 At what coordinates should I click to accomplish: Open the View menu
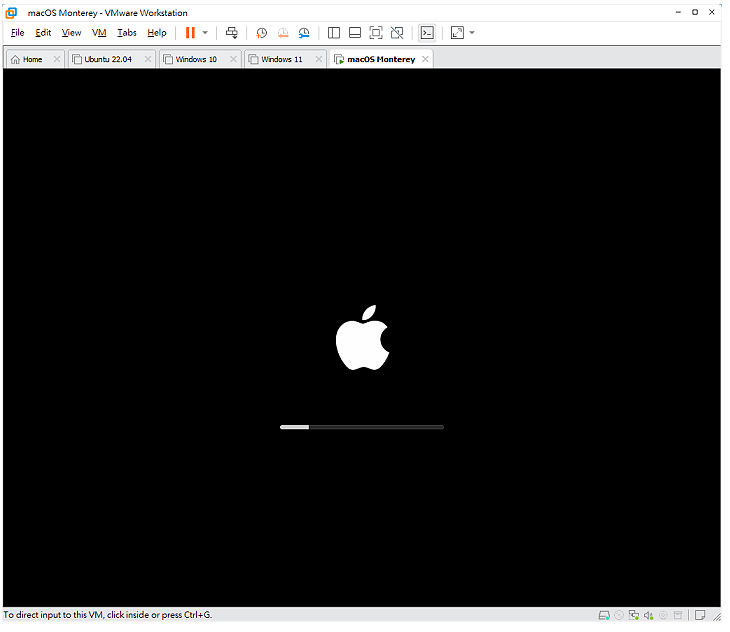(72, 33)
